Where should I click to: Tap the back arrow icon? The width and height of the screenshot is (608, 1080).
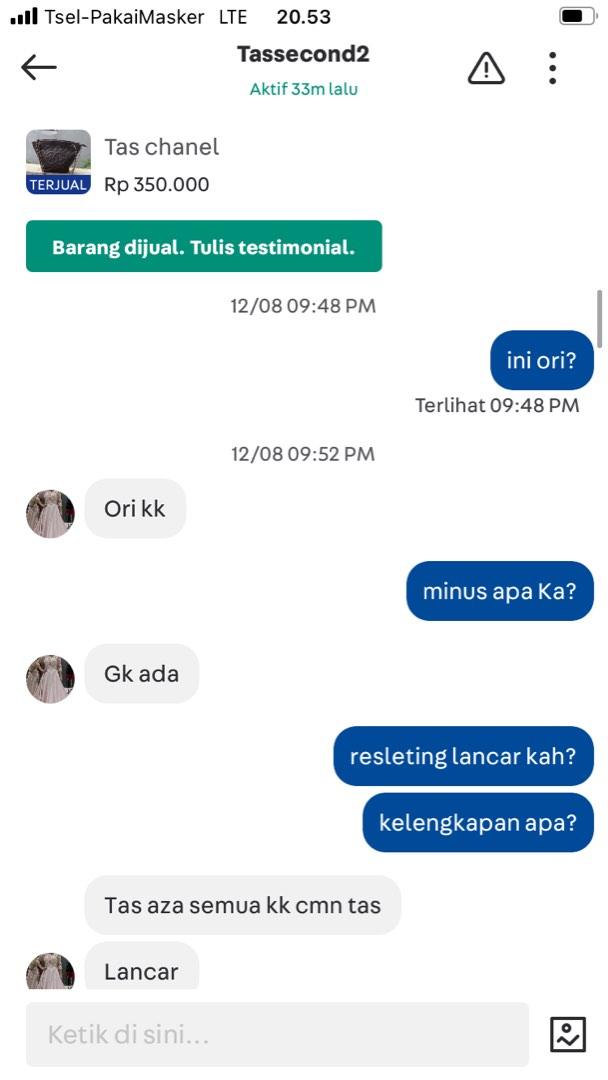pos(39,68)
